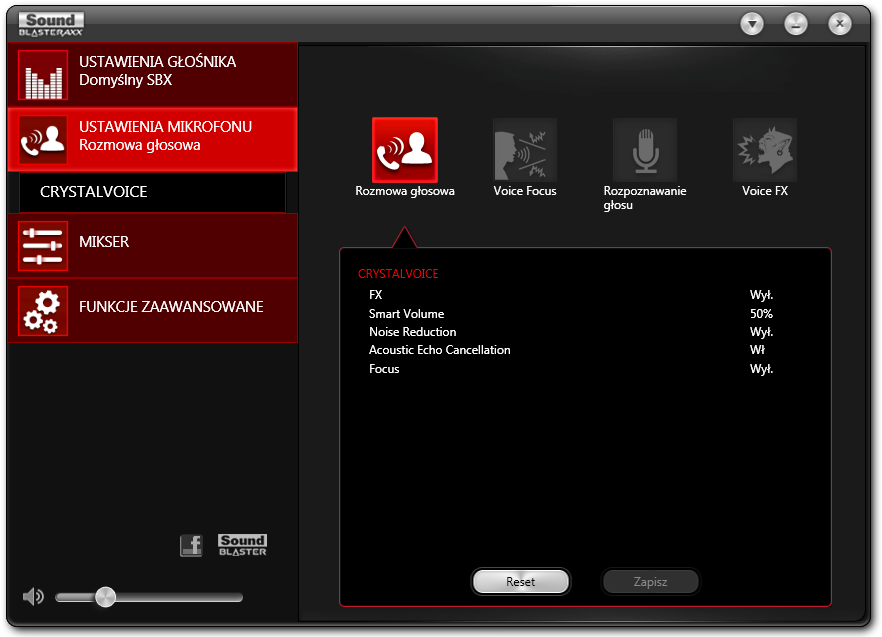The image size is (882, 637).
Task: Open advanced functions gears icon
Action: 43,311
